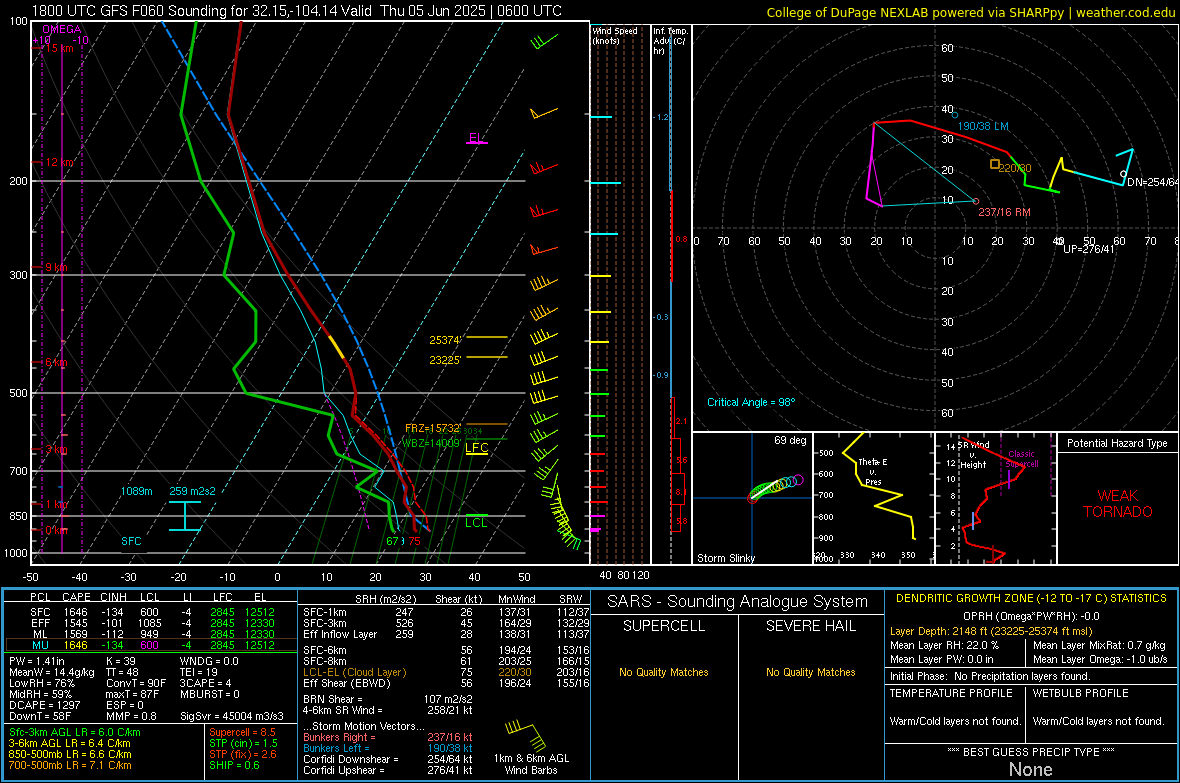
Task: Click the Bunkers Left storm motion line
Action: (x=388, y=748)
